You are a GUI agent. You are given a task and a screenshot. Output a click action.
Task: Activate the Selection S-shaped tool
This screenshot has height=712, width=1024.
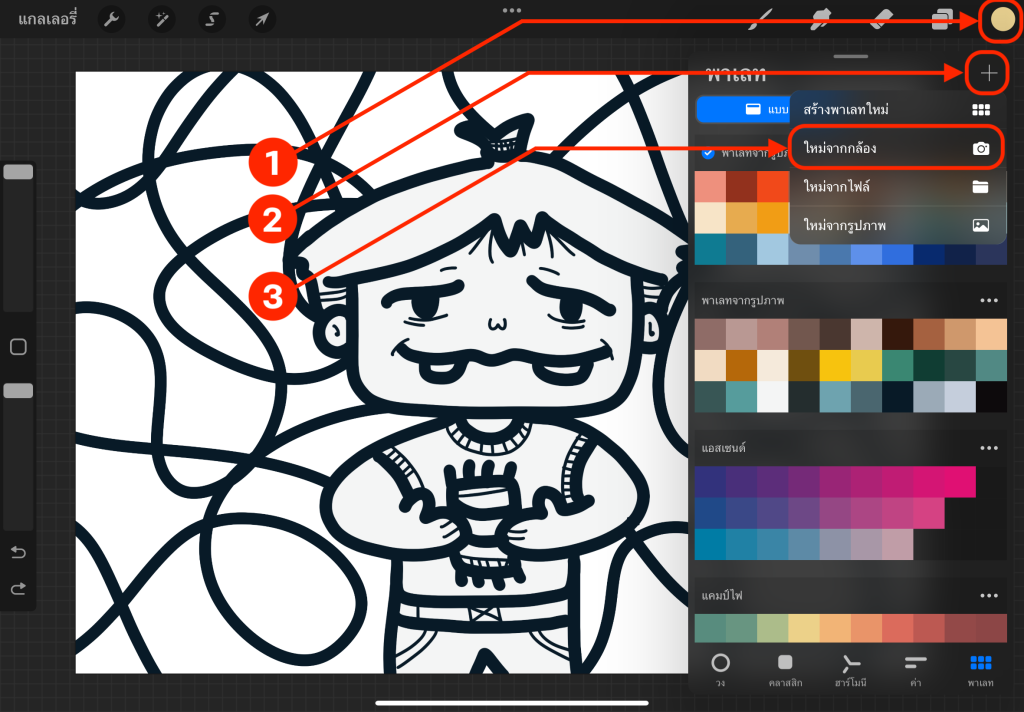click(x=211, y=19)
